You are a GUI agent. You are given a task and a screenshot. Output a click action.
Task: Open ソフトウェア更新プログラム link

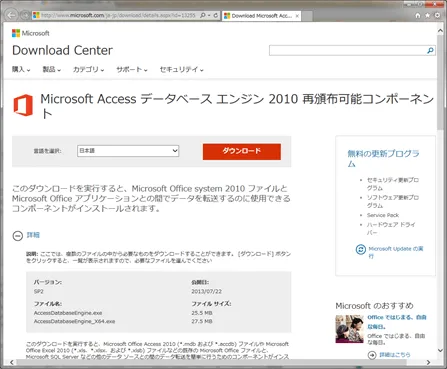tap(393, 202)
